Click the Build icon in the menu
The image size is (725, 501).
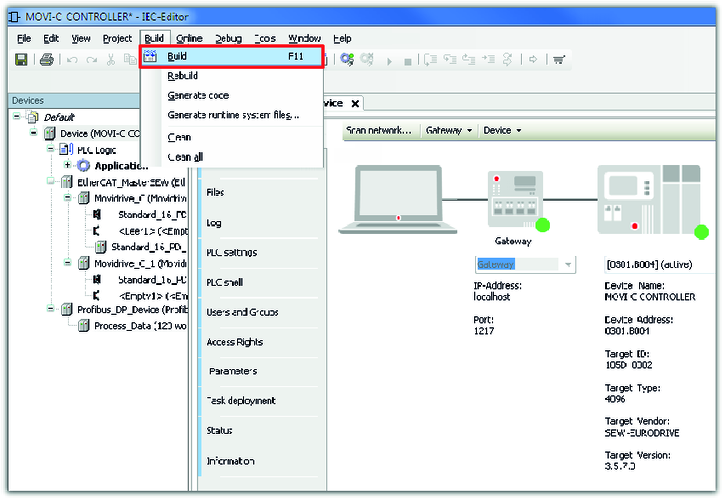click(151, 57)
